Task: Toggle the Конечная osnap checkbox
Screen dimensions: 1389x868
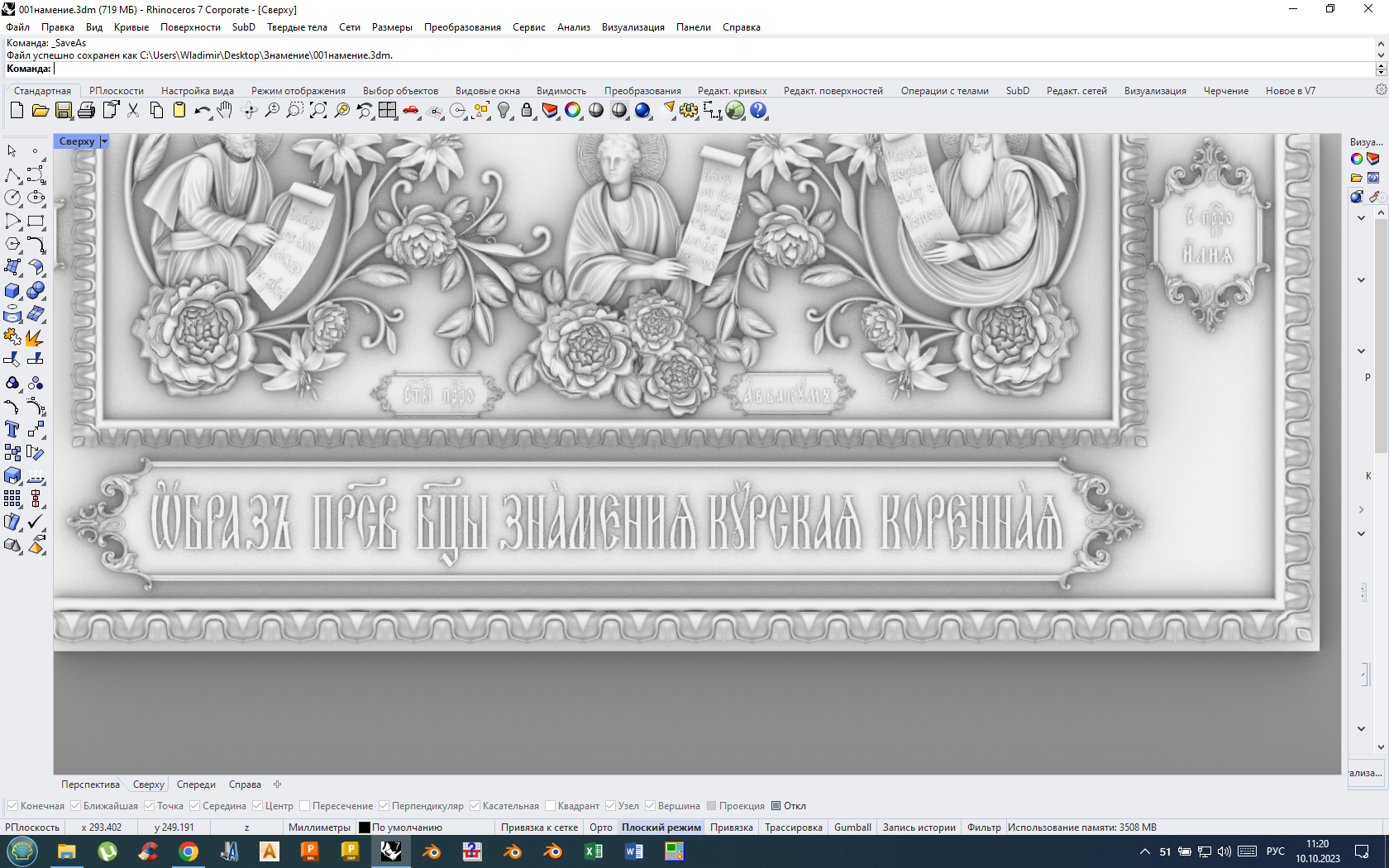Action: [12, 806]
